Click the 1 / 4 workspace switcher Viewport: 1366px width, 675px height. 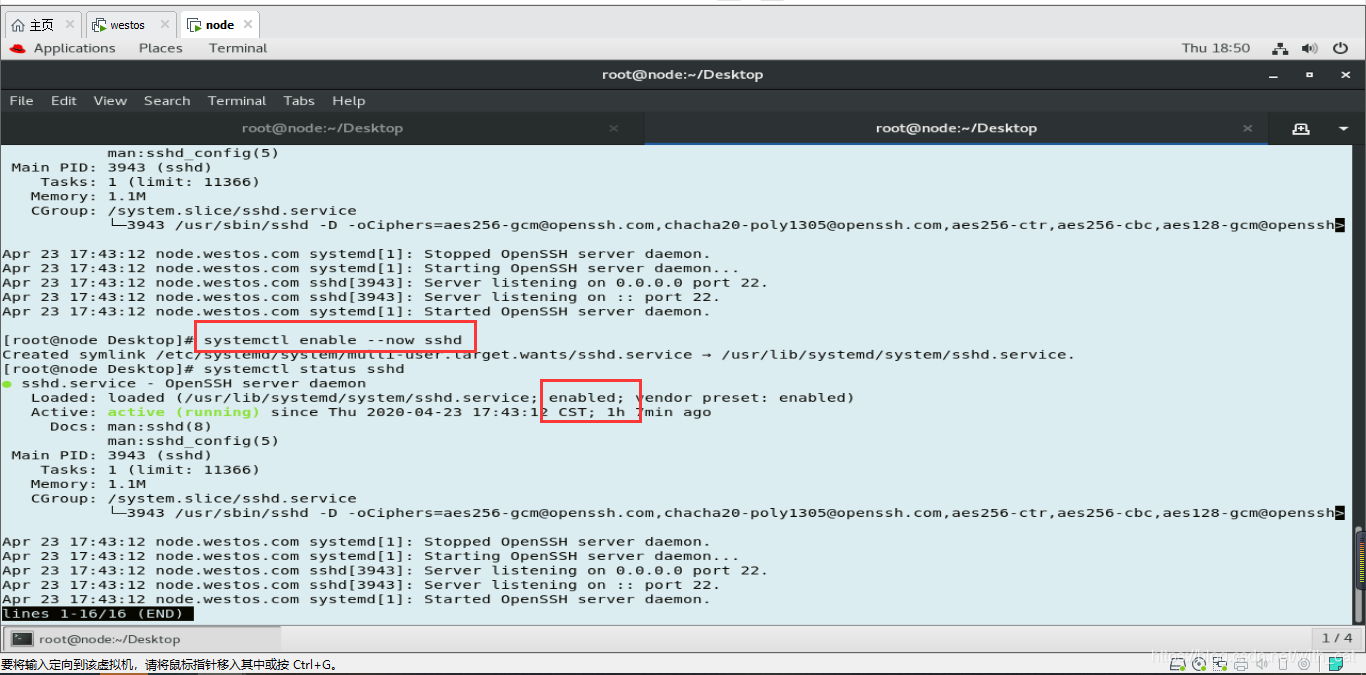click(1337, 638)
